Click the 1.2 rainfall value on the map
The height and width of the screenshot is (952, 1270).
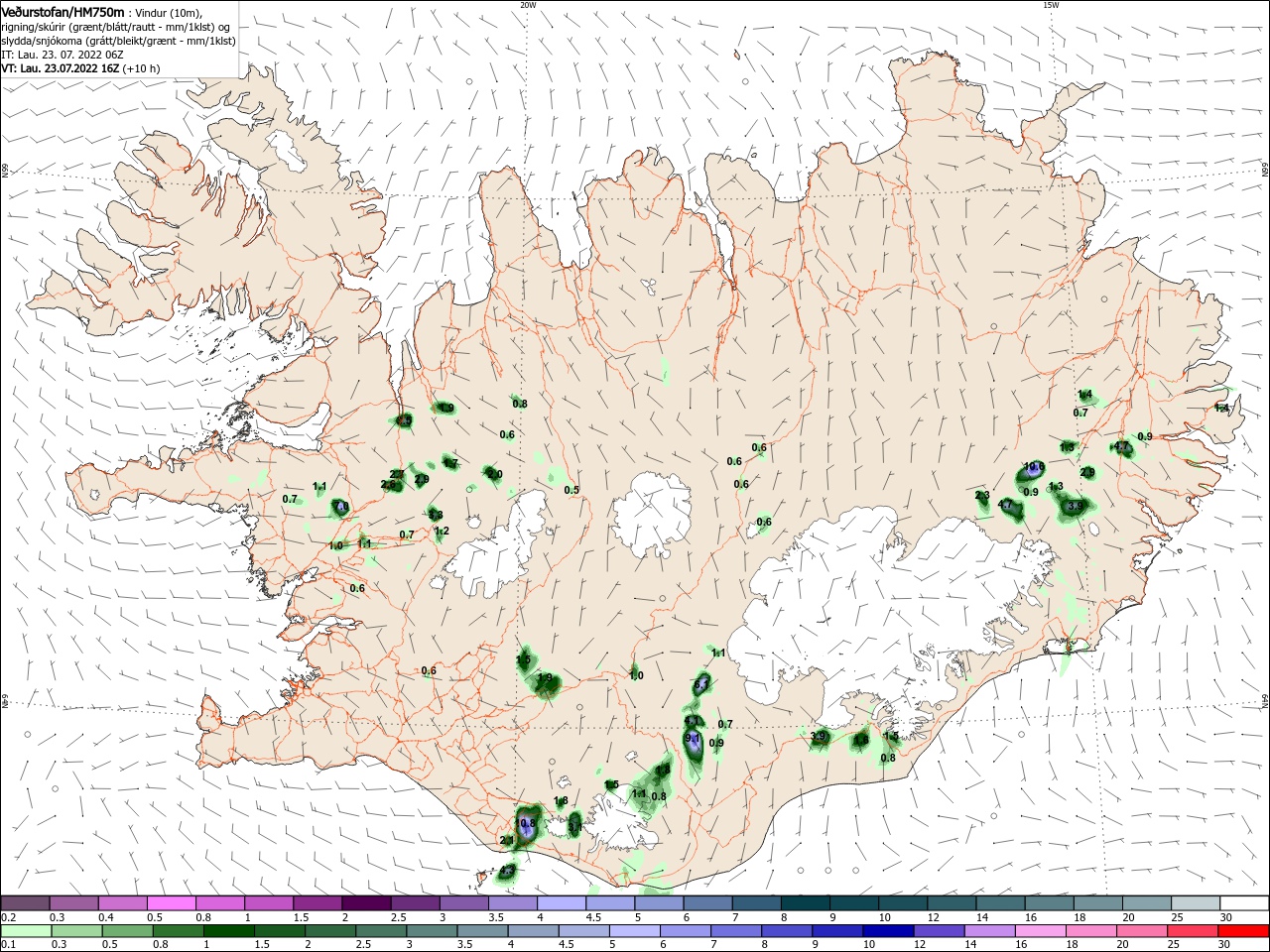442,531
